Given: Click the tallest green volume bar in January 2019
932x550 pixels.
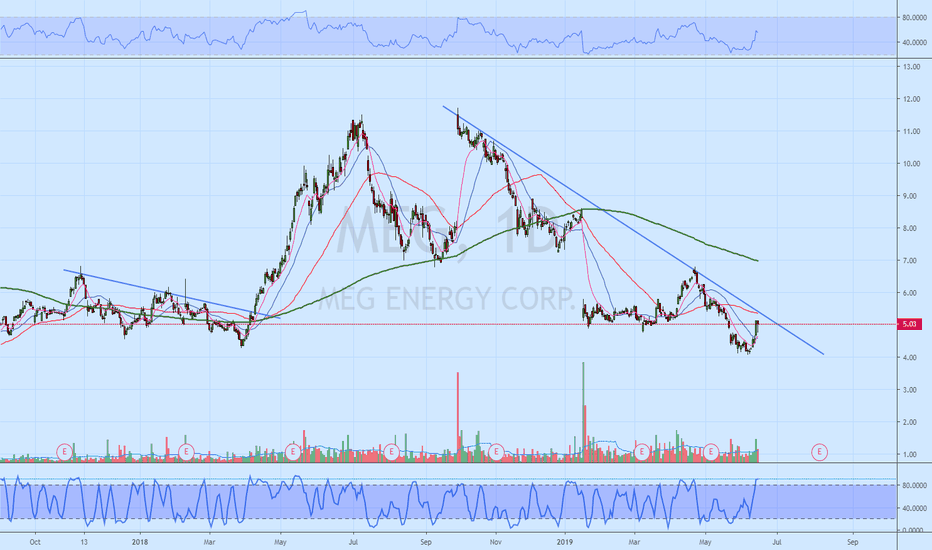Looking at the screenshot, I should click(x=583, y=410).
